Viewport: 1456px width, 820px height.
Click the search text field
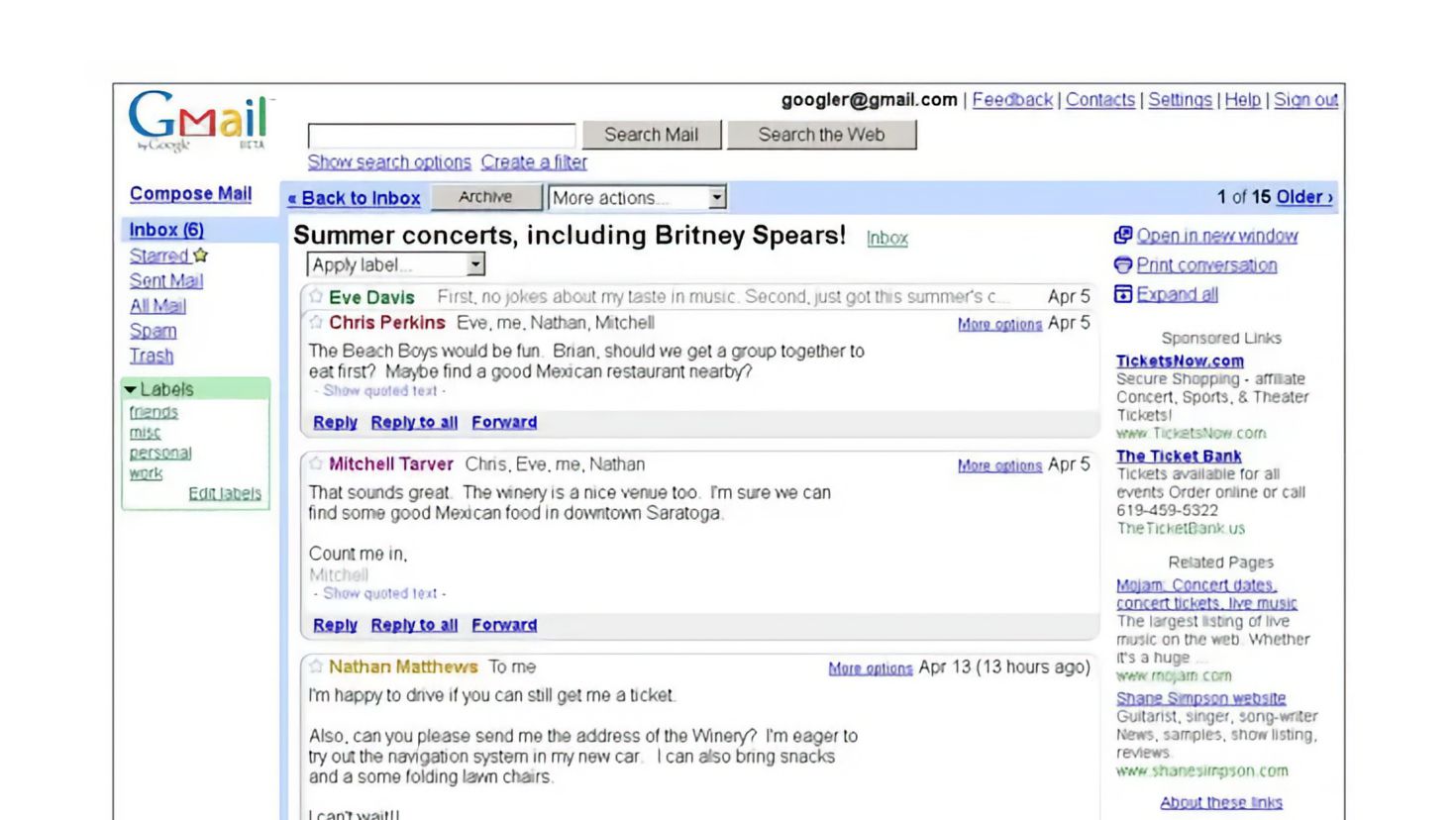(x=441, y=136)
